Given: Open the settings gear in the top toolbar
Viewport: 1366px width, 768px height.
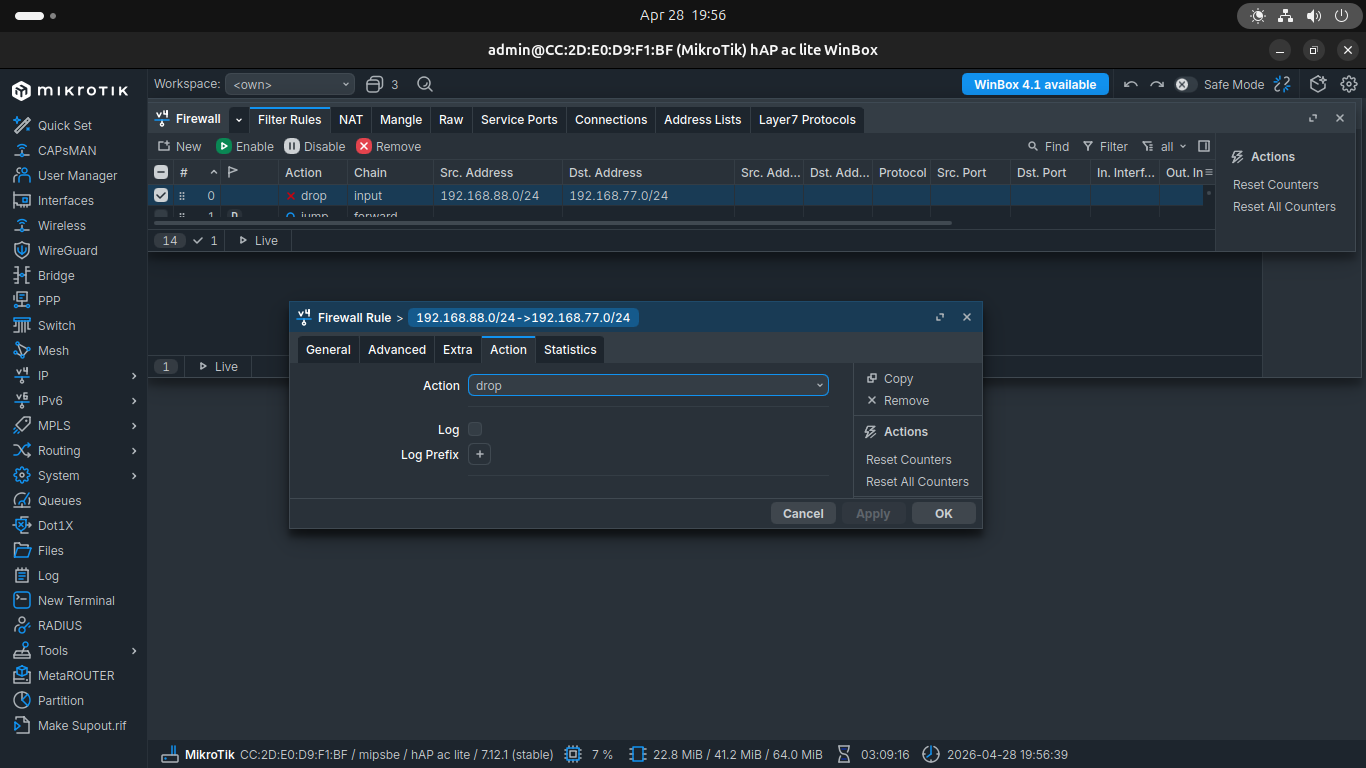Looking at the screenshot, I should click(x=1349, y=84).
